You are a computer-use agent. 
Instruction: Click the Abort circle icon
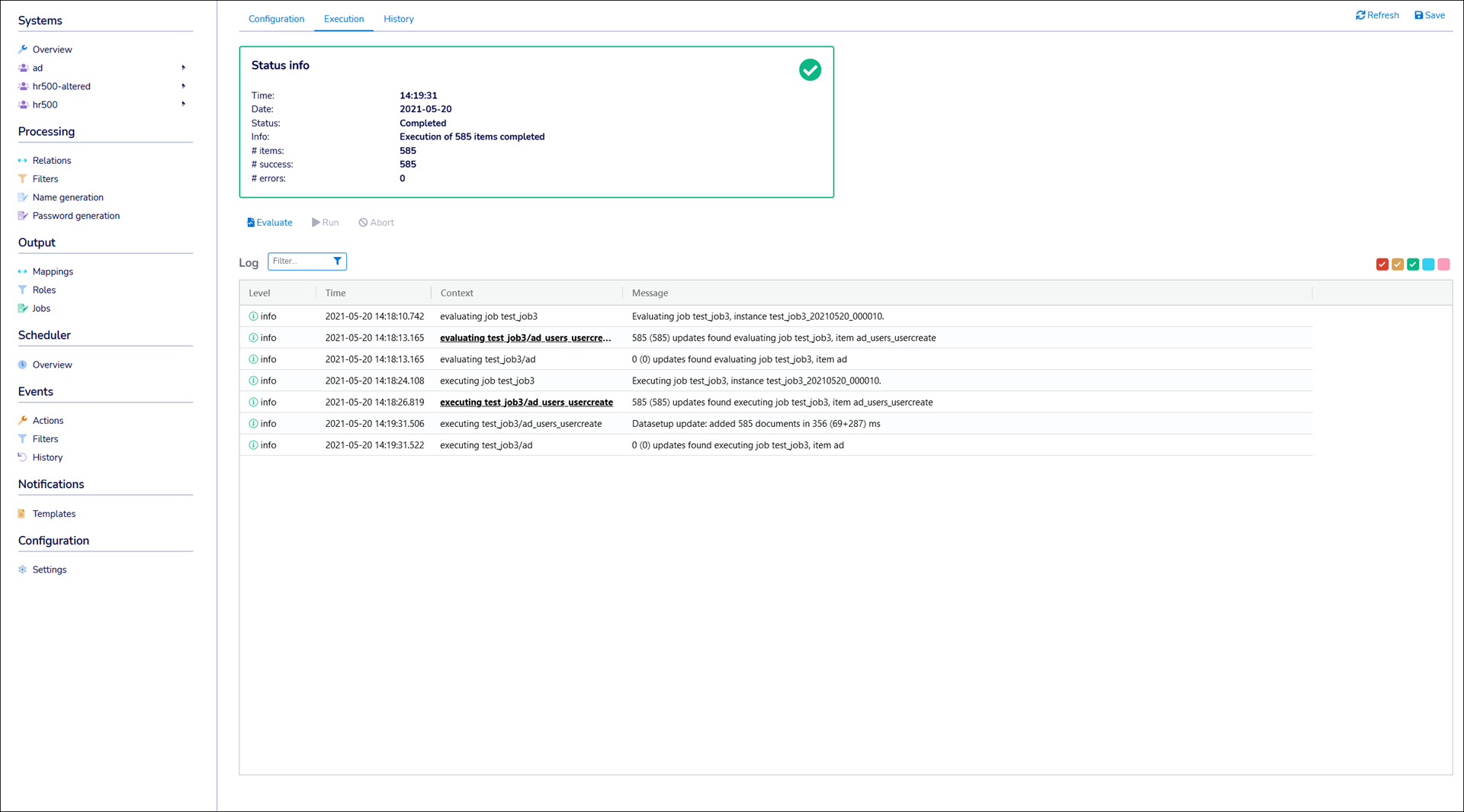tap(363, 223)
